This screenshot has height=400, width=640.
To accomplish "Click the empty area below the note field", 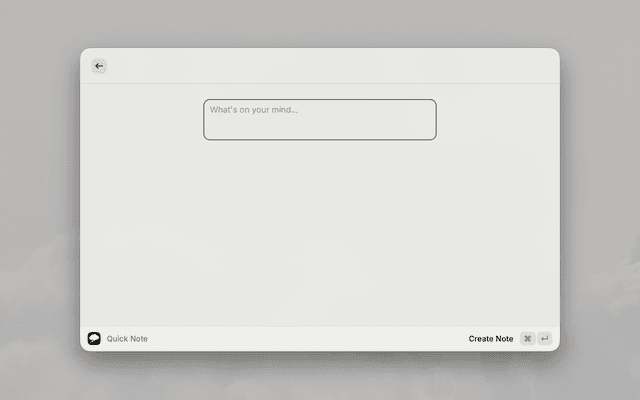I will tap(319, 230).
